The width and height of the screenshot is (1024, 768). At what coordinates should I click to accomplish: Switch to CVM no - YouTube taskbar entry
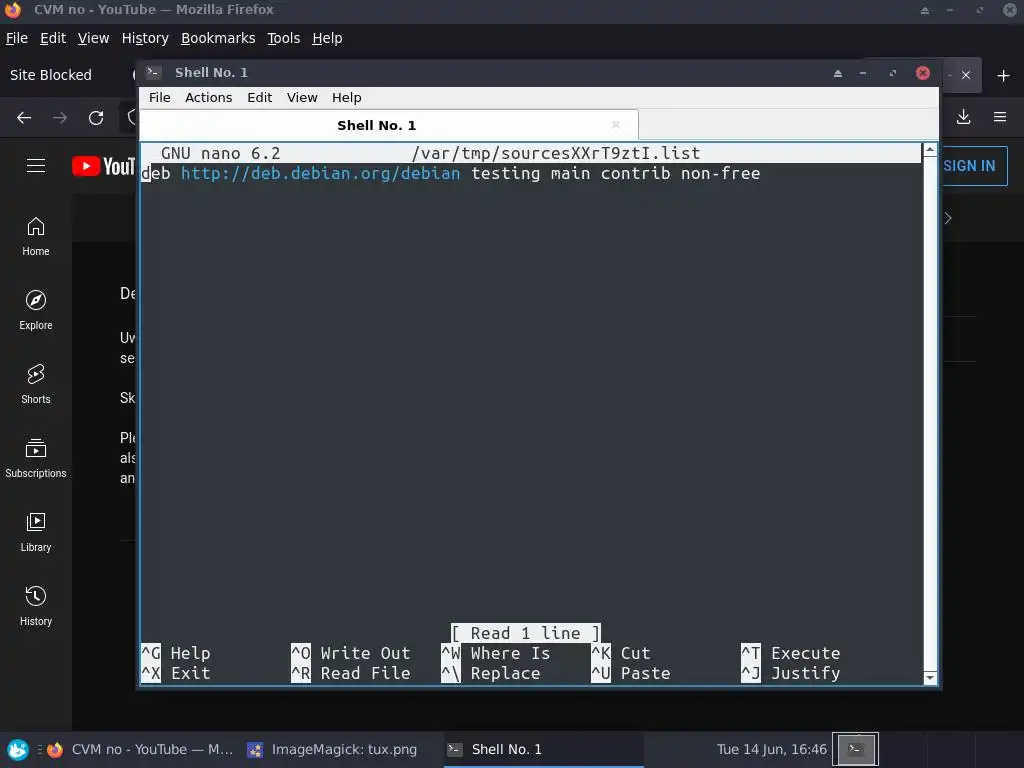139,749
